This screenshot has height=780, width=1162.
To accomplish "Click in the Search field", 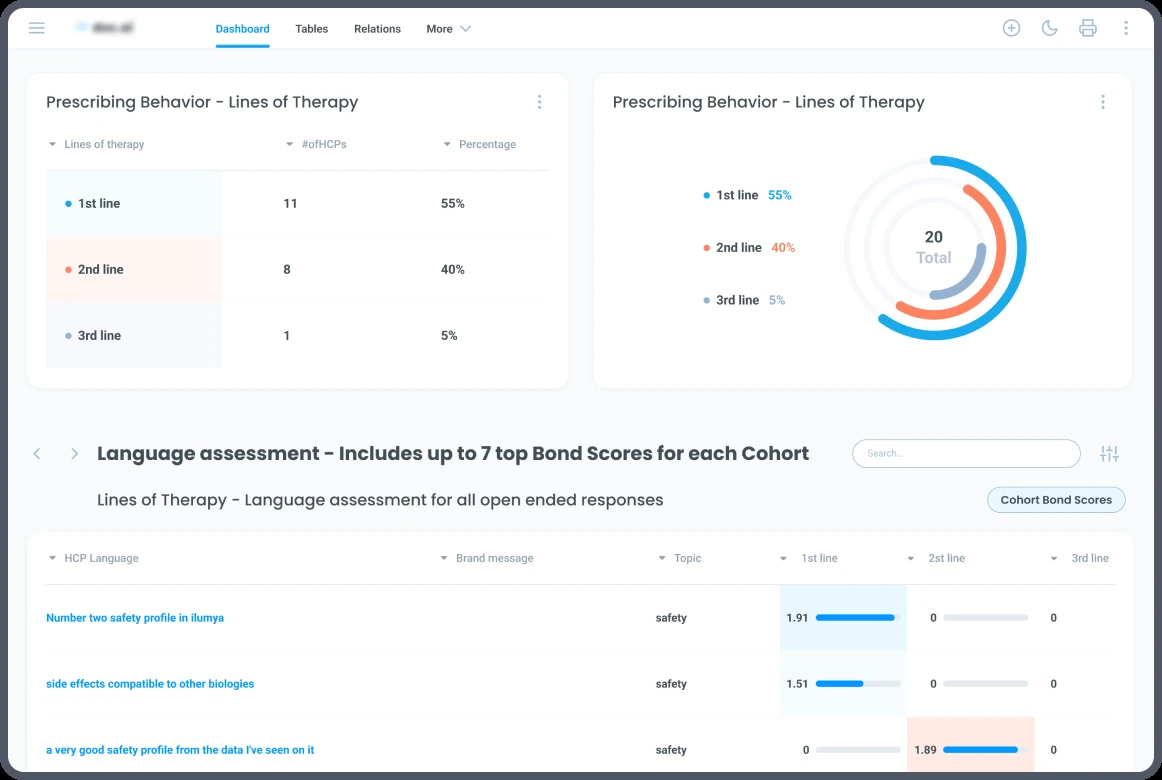I will click(x=966, y=453).
